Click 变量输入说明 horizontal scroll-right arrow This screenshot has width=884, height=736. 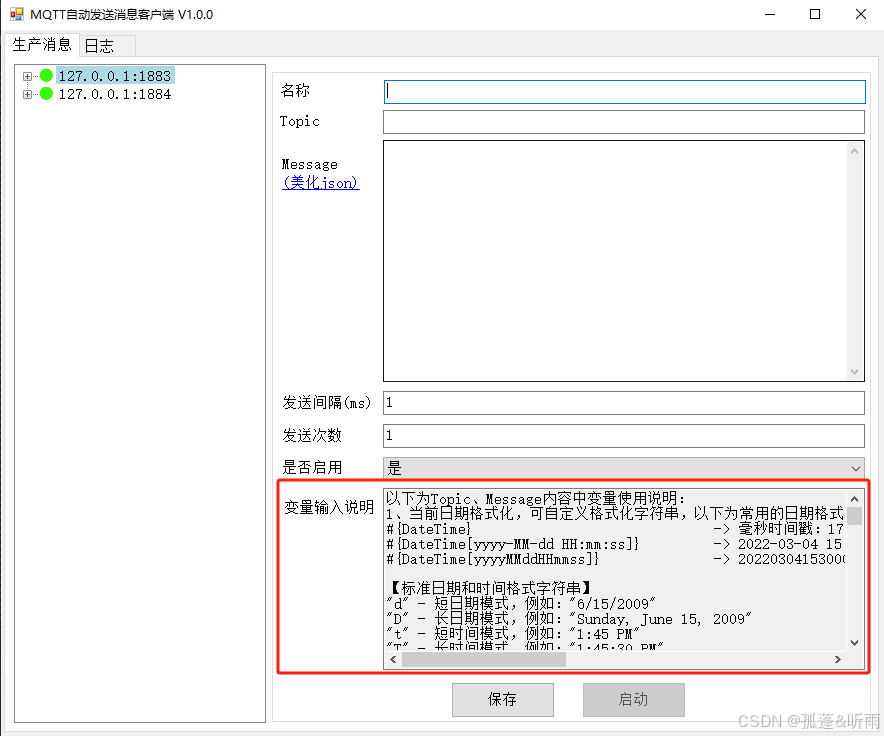pos(838,659)
